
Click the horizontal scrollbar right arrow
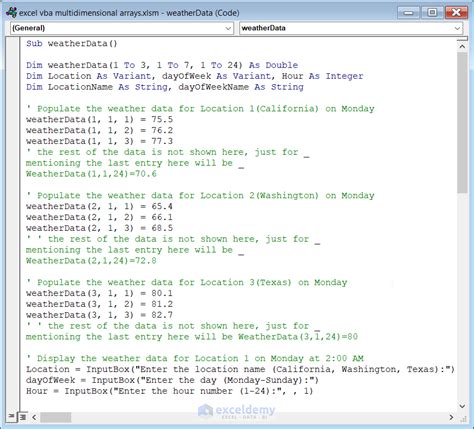point(451,417)
